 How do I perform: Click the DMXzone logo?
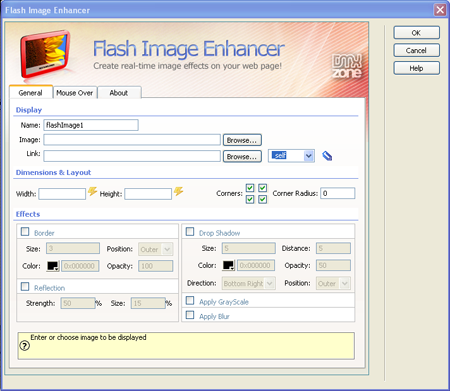(347, 66)
